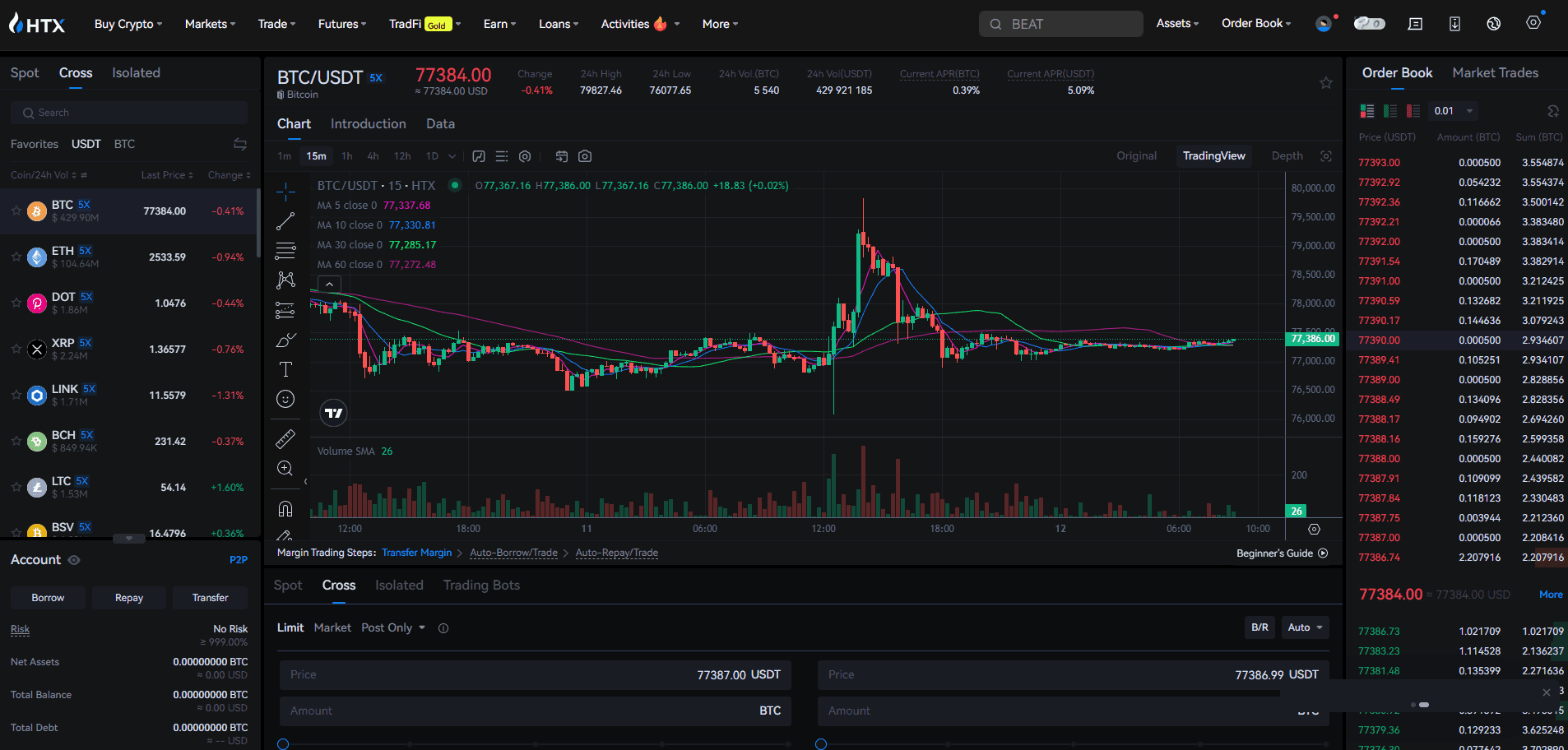
Task: Click the coin search input field
Action: (x=129, y=113)
